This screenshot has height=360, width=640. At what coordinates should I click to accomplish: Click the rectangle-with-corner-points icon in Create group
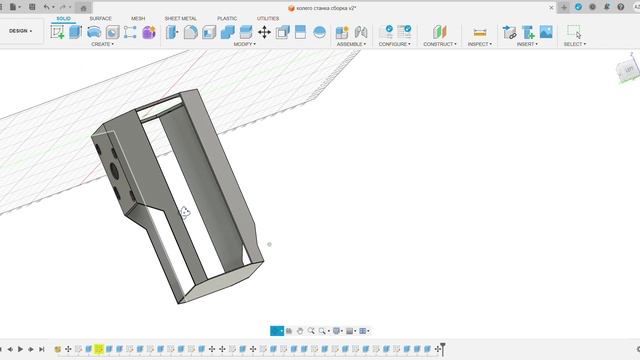coord(130,32)
